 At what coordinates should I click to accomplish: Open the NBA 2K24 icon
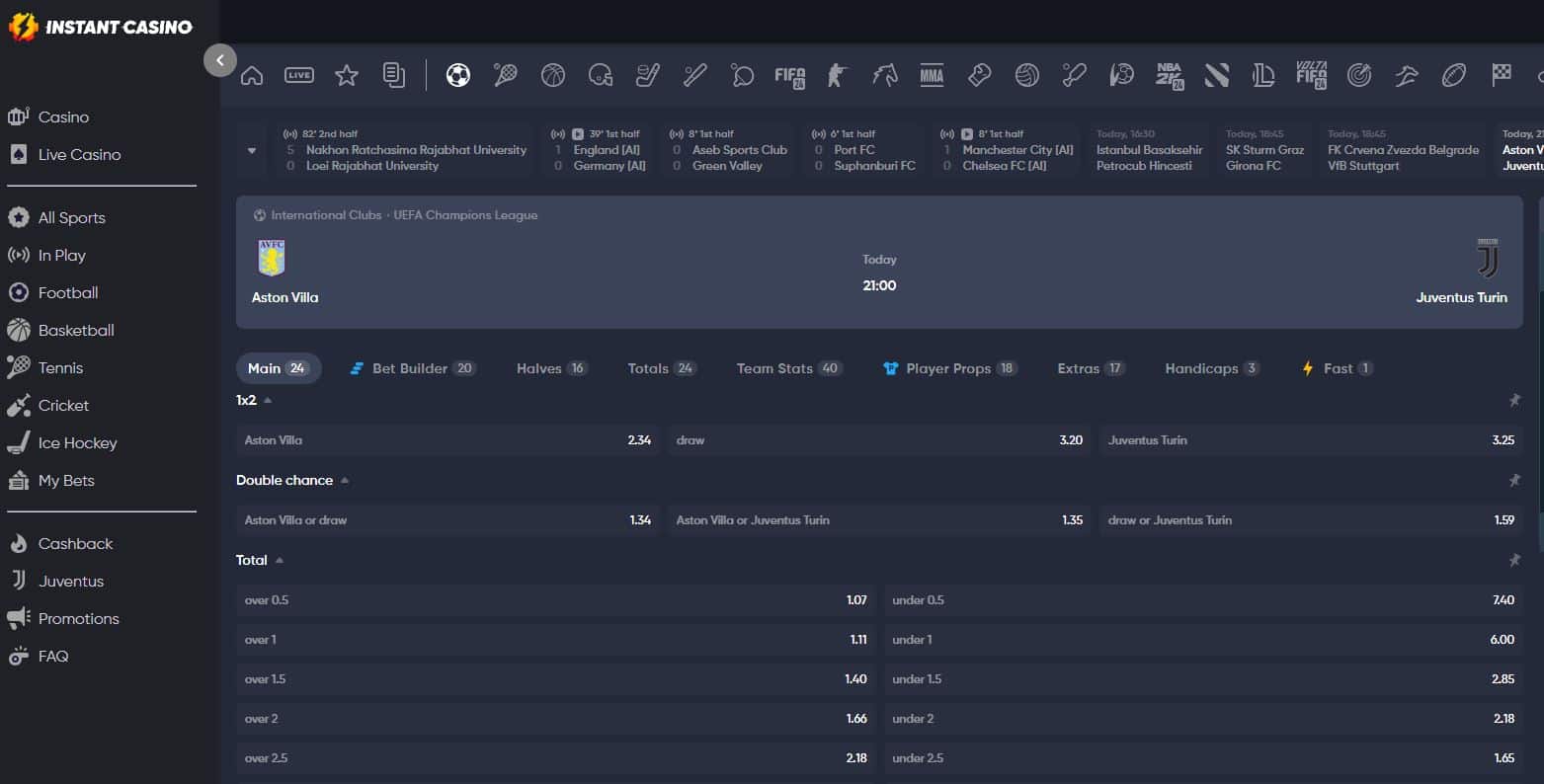(1170, 76)
